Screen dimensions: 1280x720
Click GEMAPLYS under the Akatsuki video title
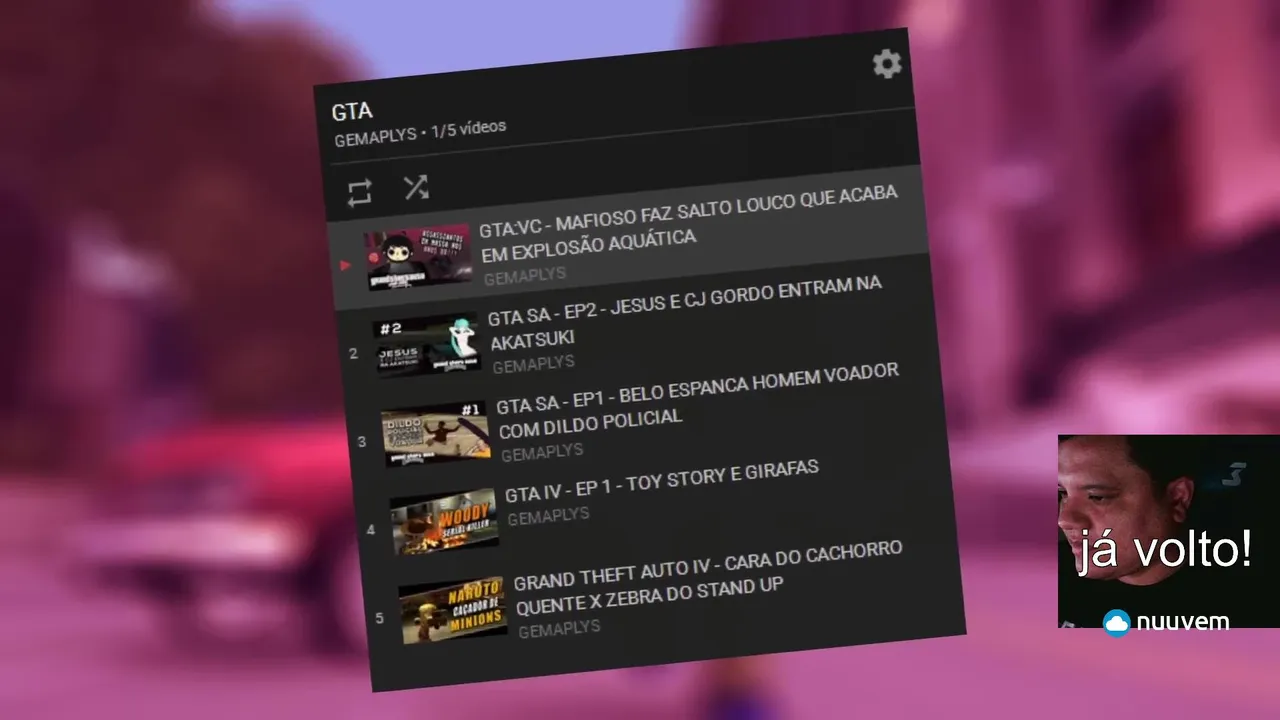coord(533,365)
